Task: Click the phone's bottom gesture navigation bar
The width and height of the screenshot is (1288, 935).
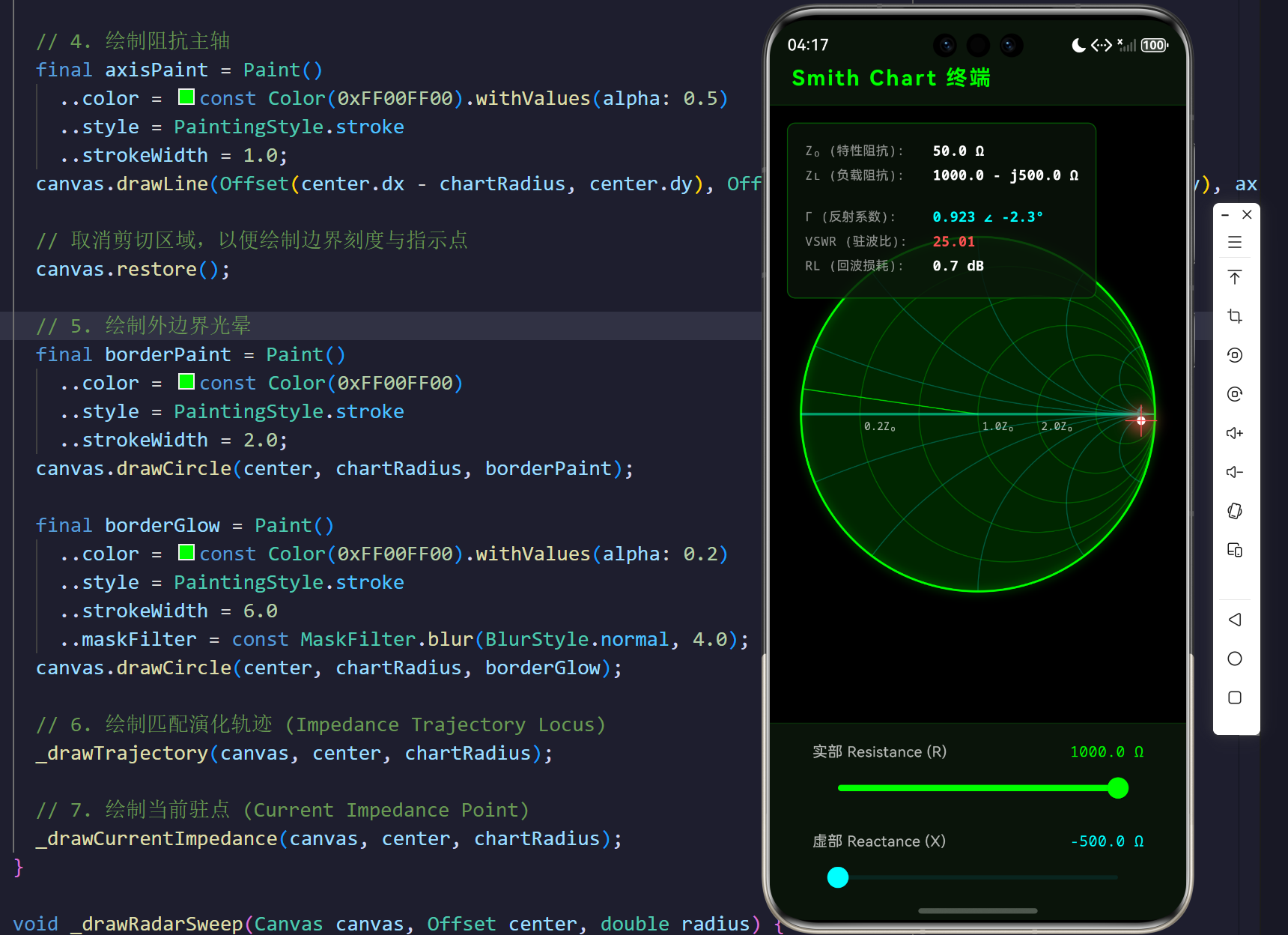Action: [978, 911]
